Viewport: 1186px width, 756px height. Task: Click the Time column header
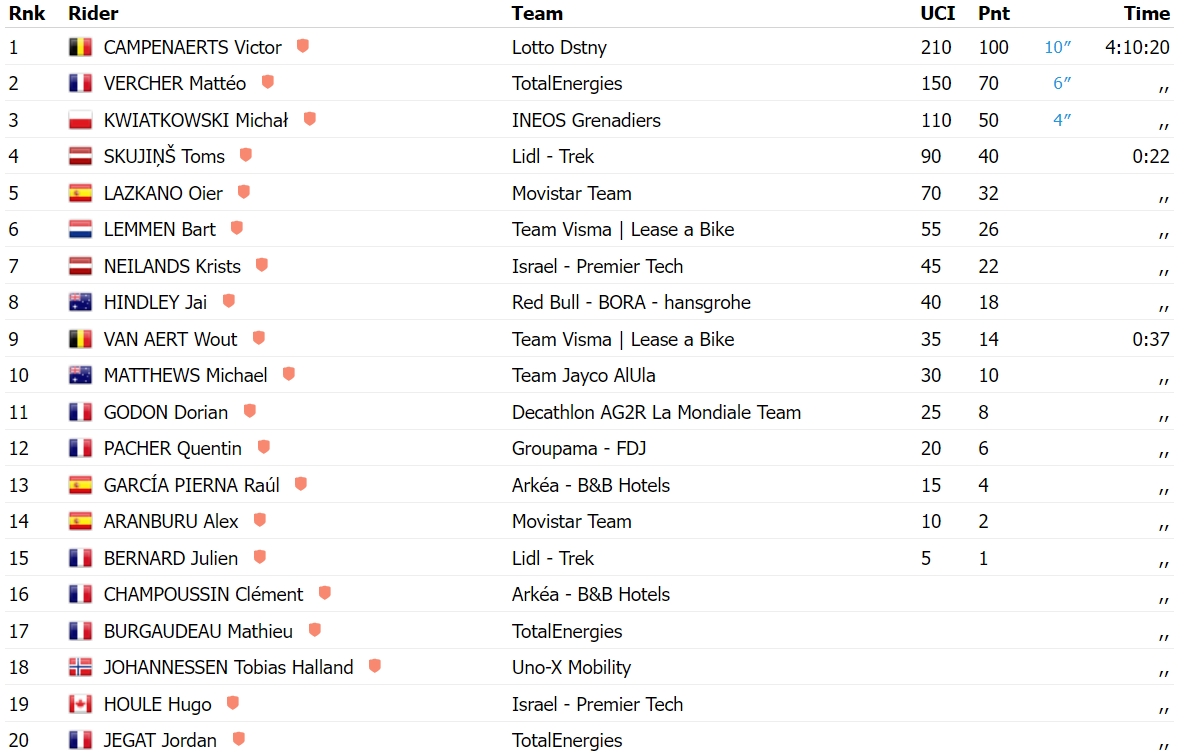1147,14
